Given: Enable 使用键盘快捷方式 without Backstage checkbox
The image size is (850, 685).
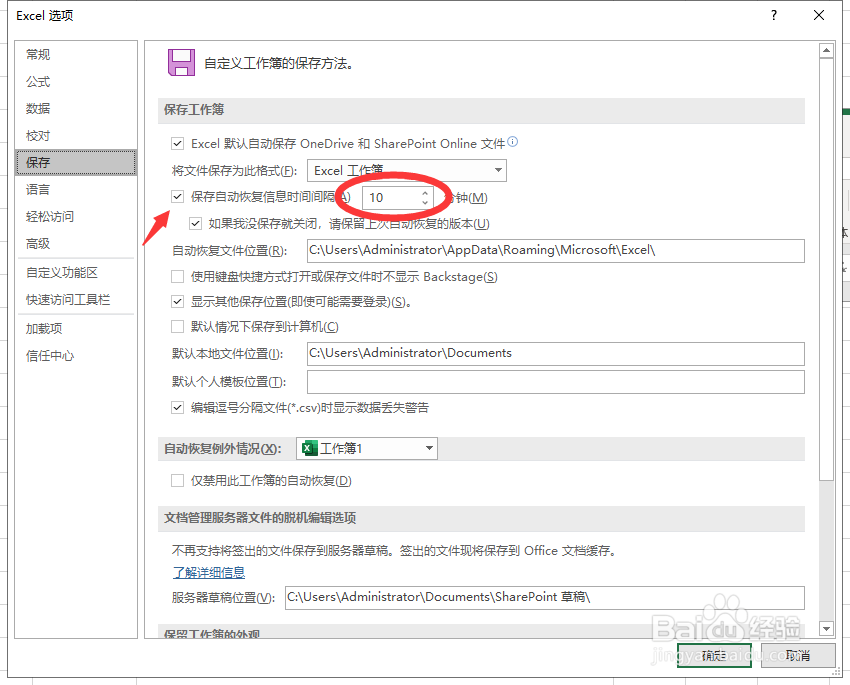Looking at the screenshot, I should (177, 276).
